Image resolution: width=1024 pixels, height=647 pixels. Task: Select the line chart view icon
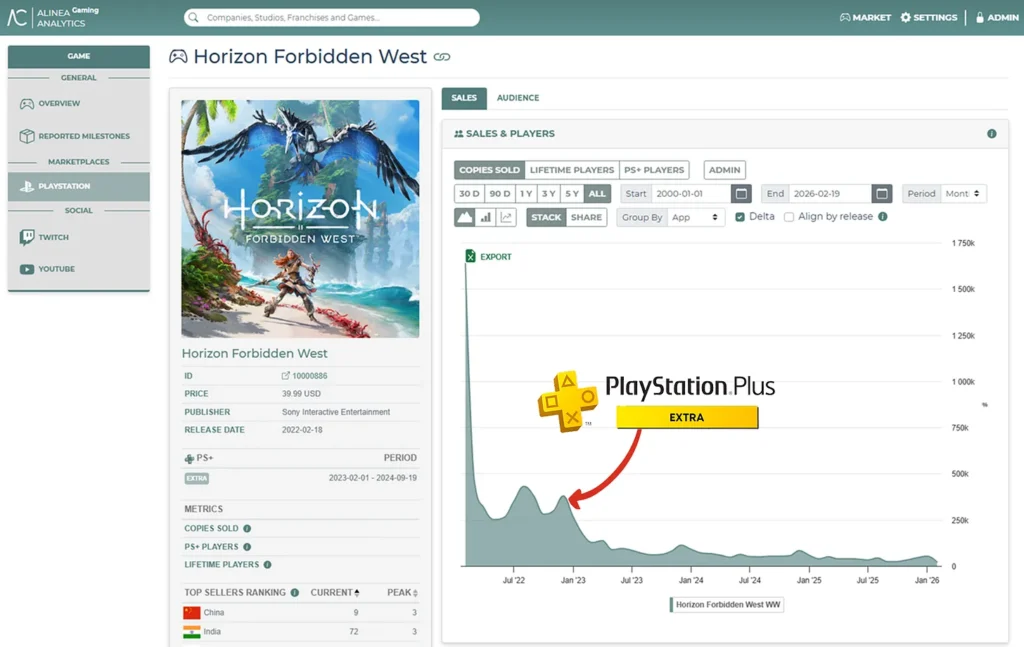pyautogui.click(x=508, y=217)
